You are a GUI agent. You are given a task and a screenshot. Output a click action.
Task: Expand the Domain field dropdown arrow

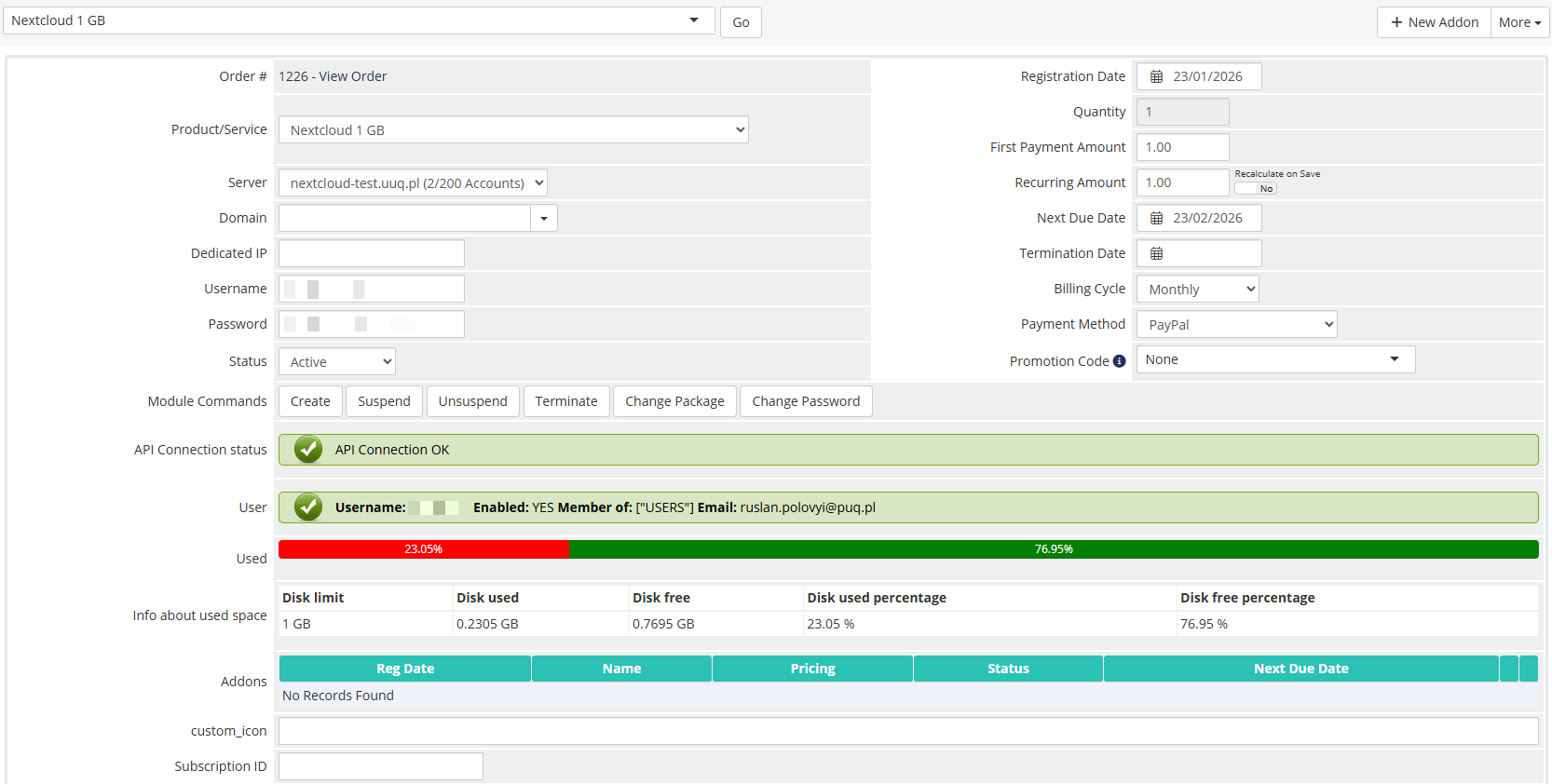pos(544,219)
